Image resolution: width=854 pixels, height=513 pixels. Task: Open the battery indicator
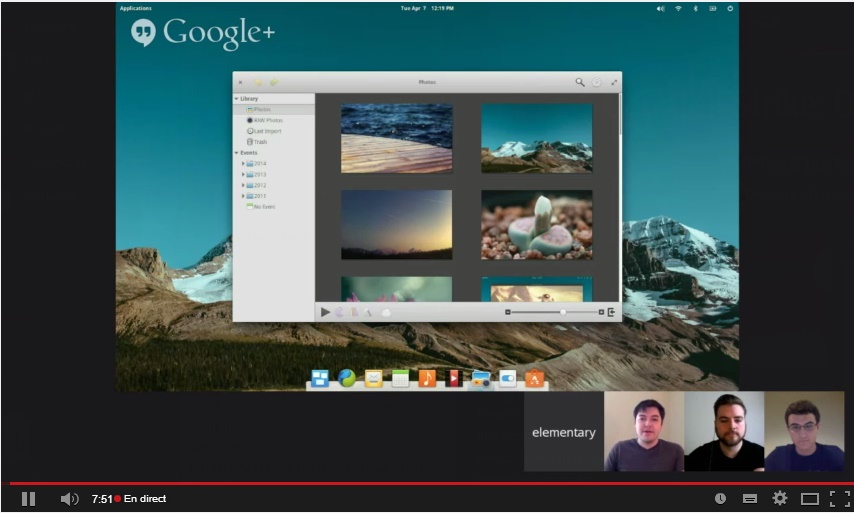(712, 9)
